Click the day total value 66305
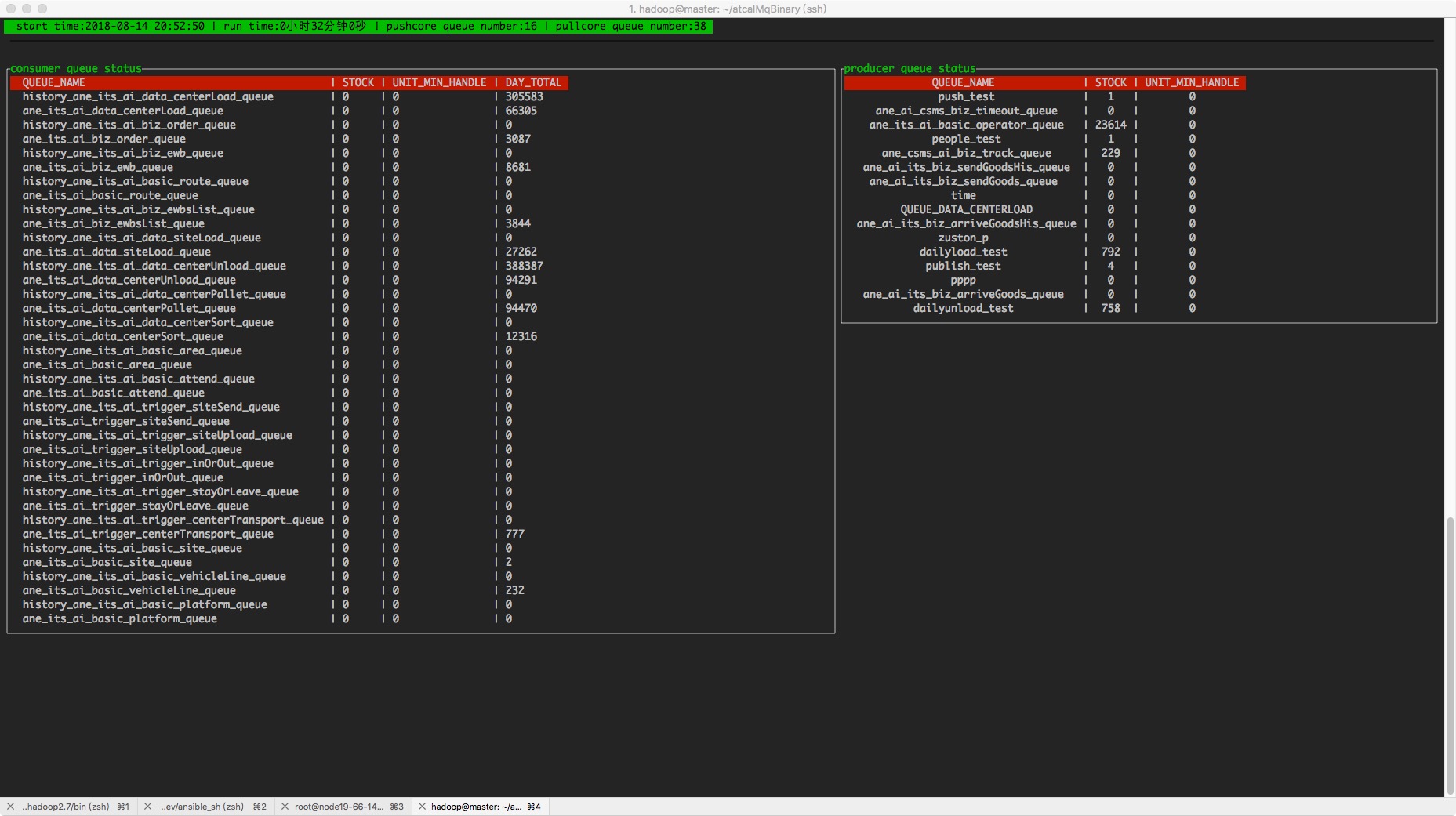Viewport: 1456px width, 816px height. (x=521, y=111)
